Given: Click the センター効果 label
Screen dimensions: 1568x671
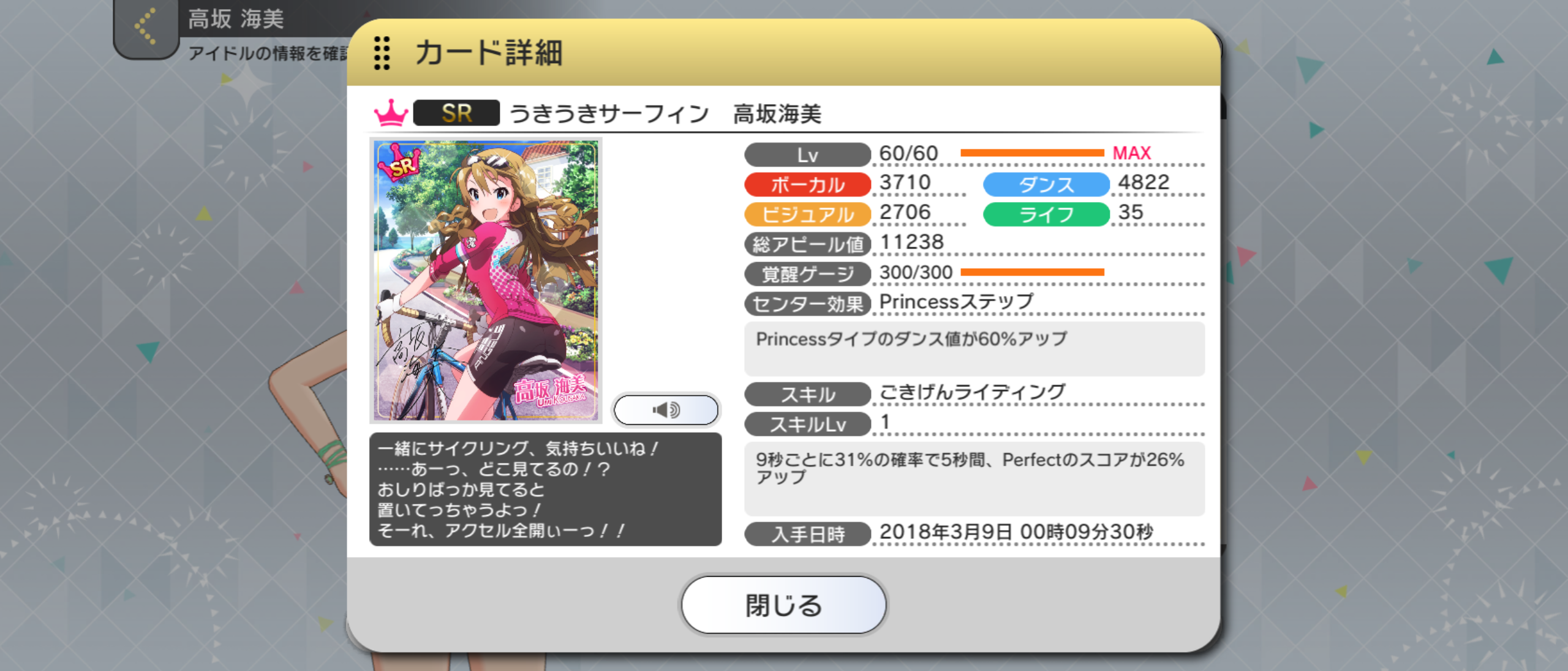Looking at the screenshot, I should (807, 304).
